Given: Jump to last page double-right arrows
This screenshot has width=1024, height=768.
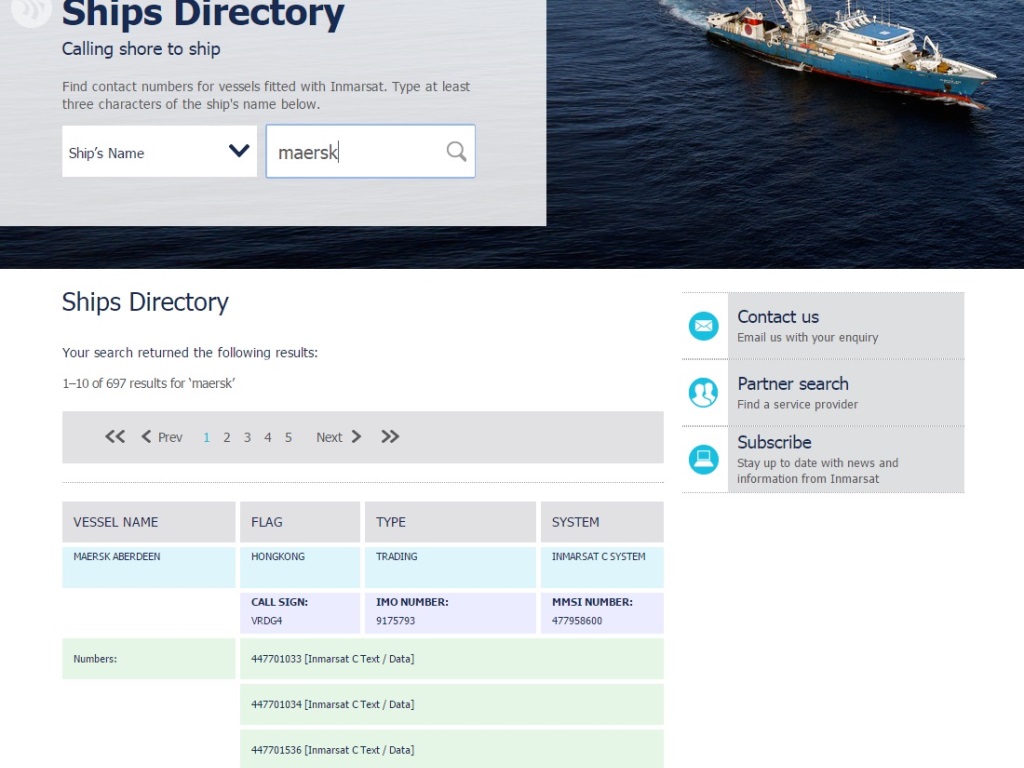Looking at the screenshot, I should click(x=390, y=436).
